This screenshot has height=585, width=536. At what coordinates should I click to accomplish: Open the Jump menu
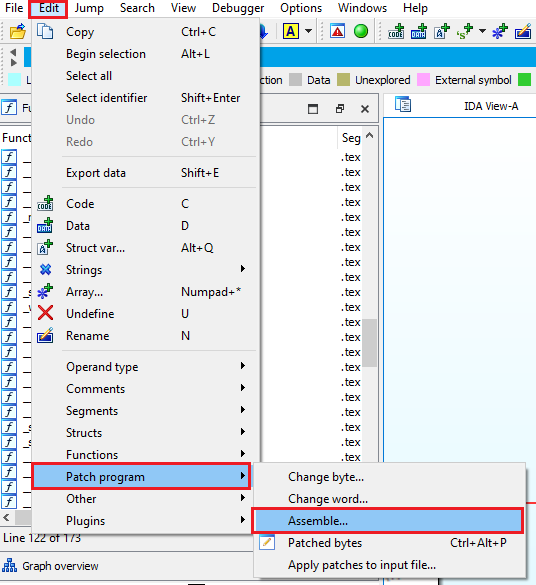pyautogui.click(x=89, y=8)
